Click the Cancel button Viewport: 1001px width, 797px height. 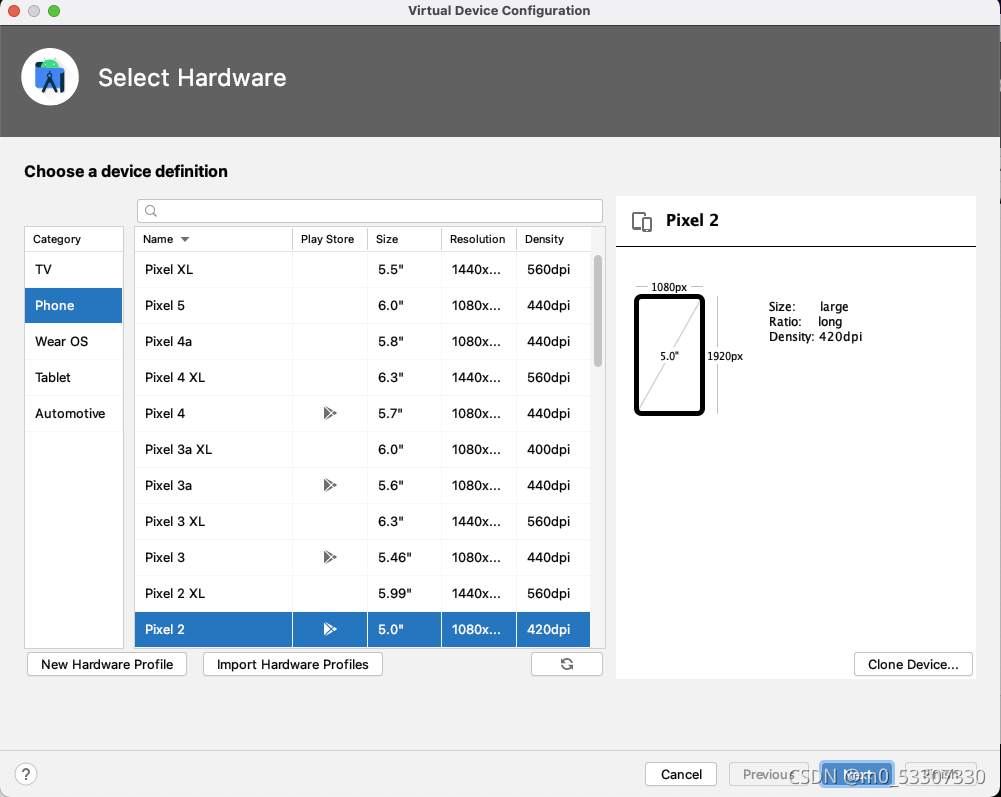(681, 774)
